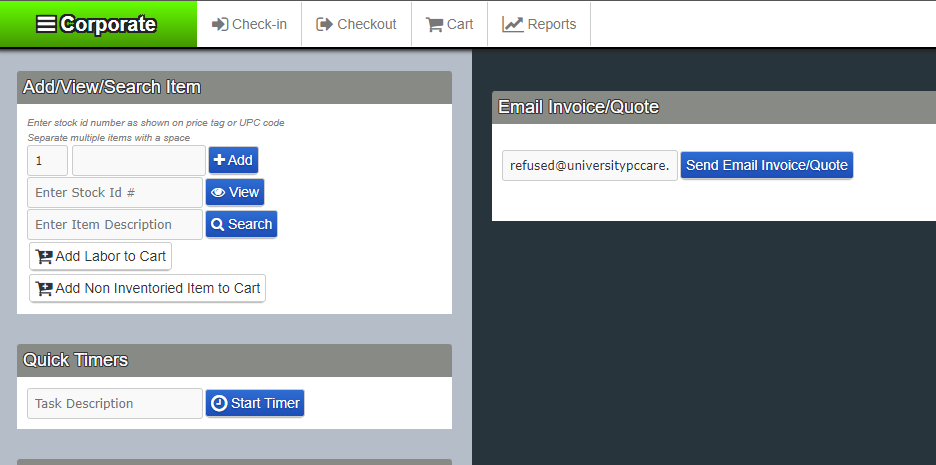Start Timer with the clock button

tap(255, 403)
